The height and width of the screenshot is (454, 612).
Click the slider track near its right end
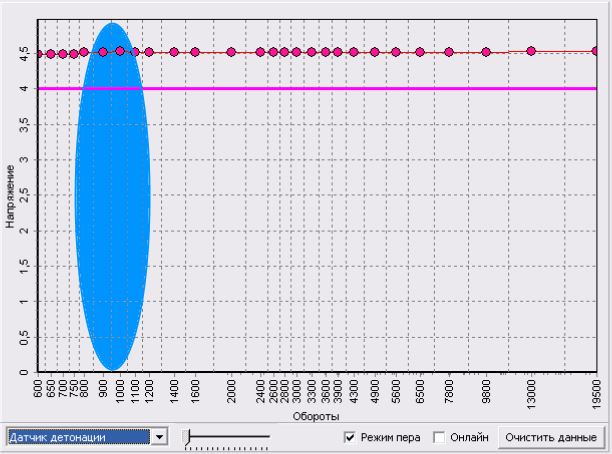point(263,436)
